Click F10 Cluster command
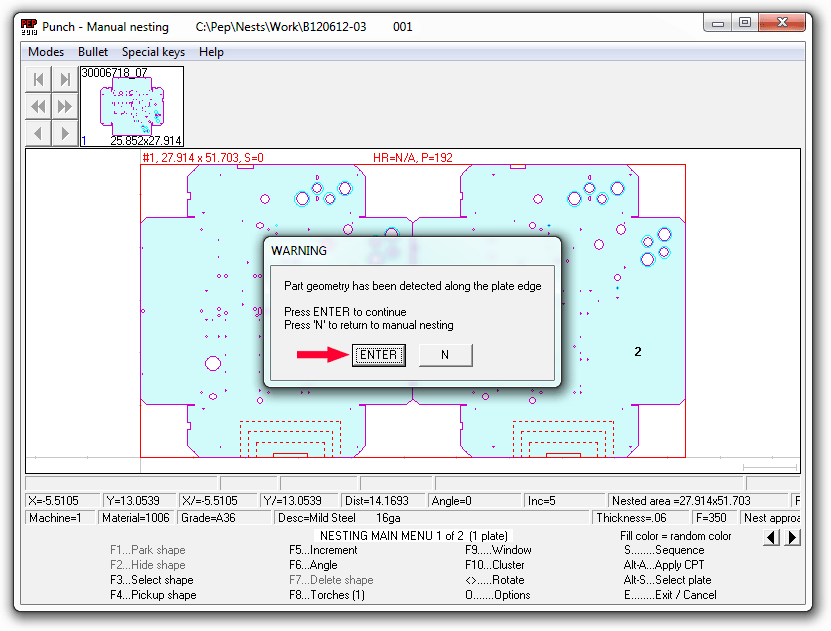831x631 pixels. tap(494, 565)
